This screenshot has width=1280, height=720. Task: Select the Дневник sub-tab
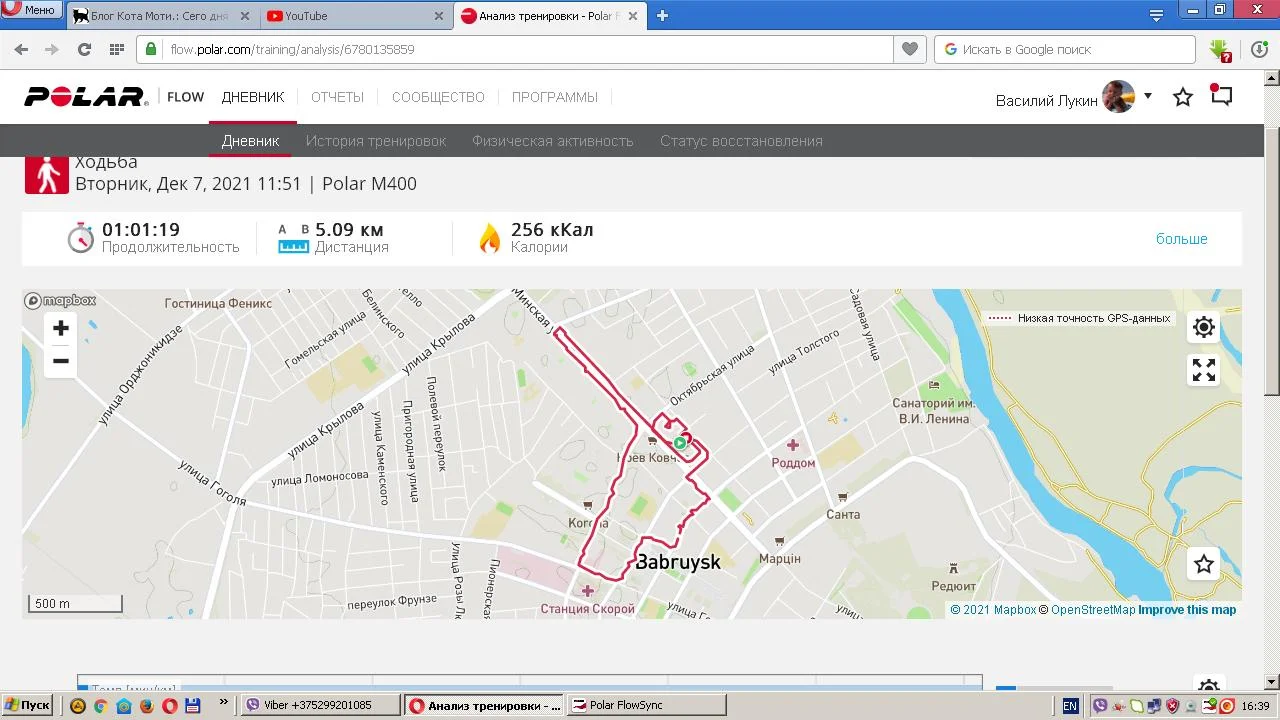pos(250,141)
